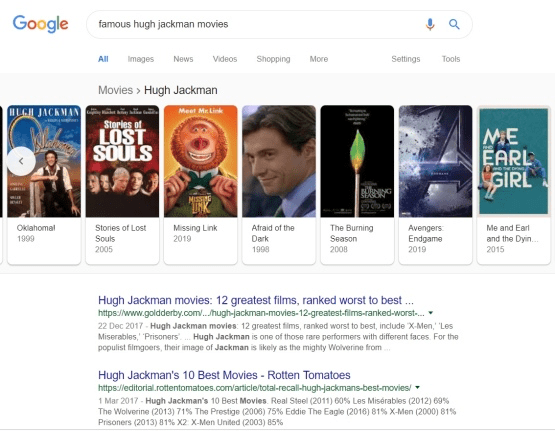Click the 22 Dec 2017 snippet date
The height and width of the screenshot is (431, 555).
click(x=120, y=326)
